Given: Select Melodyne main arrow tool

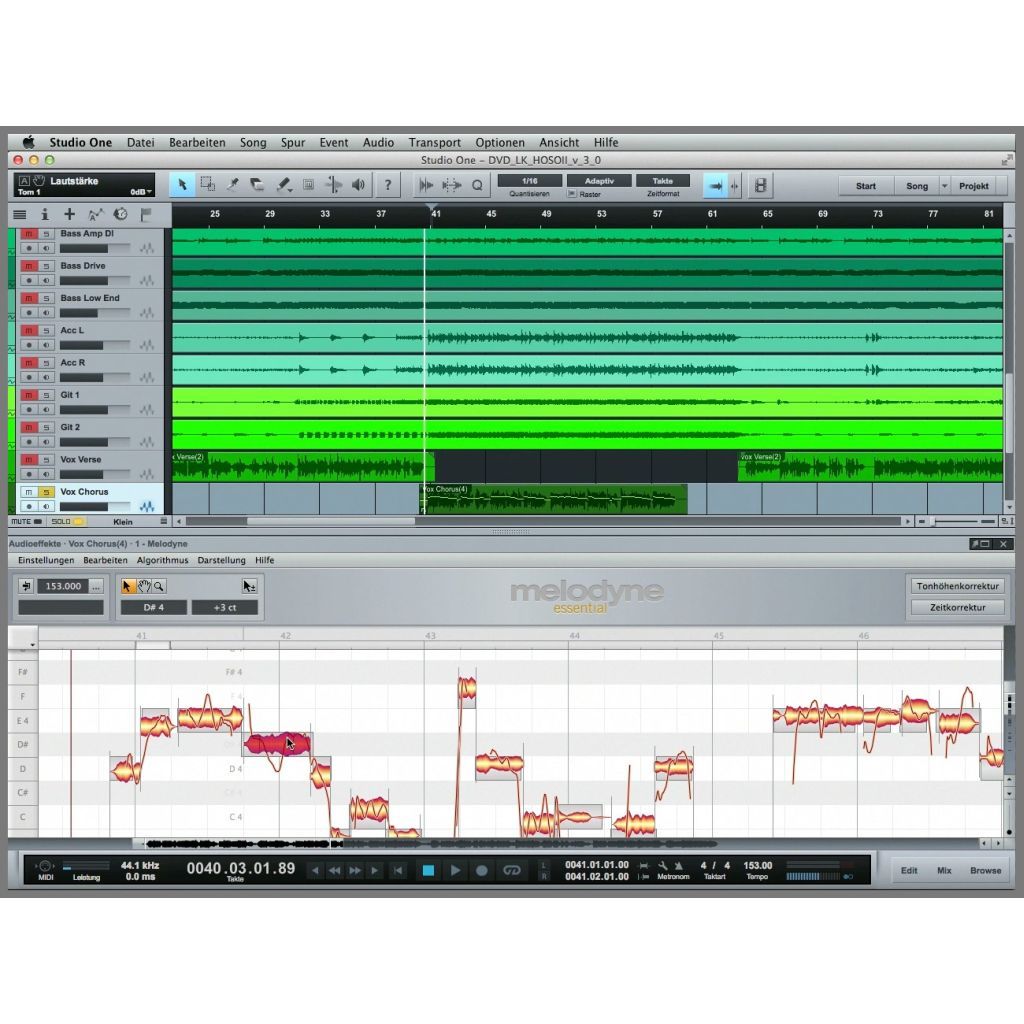Looking at the screenshot, I should pyautogui.click(x=127, y=586).
